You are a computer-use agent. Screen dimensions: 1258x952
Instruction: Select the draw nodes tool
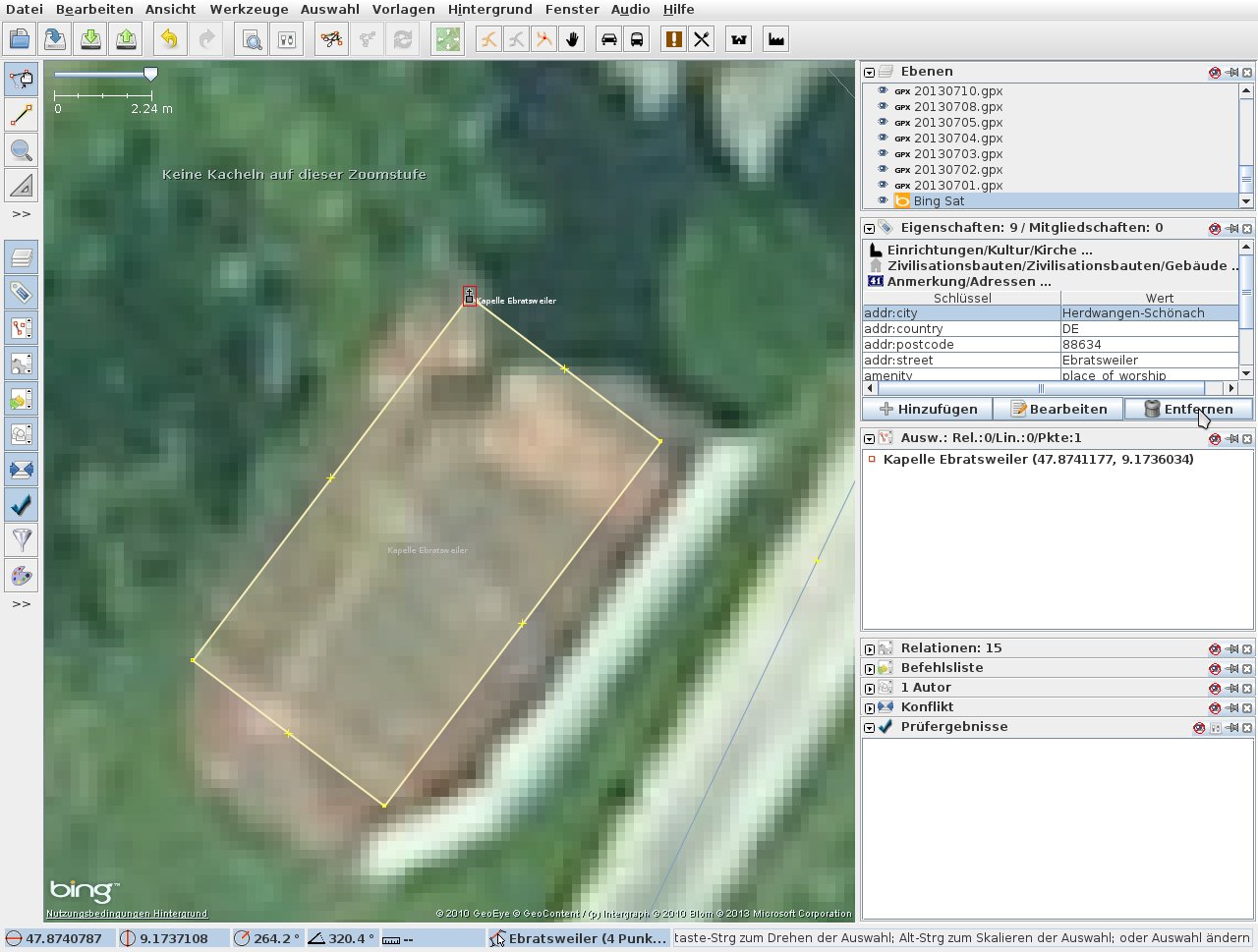click(21, 115)
